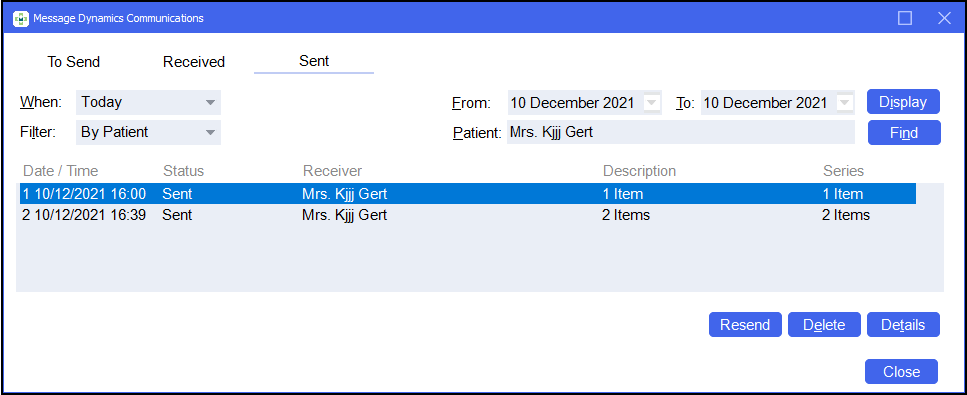Maximize the Message Dynamics Communications window

pyautogui.click(x=905, y=18)
